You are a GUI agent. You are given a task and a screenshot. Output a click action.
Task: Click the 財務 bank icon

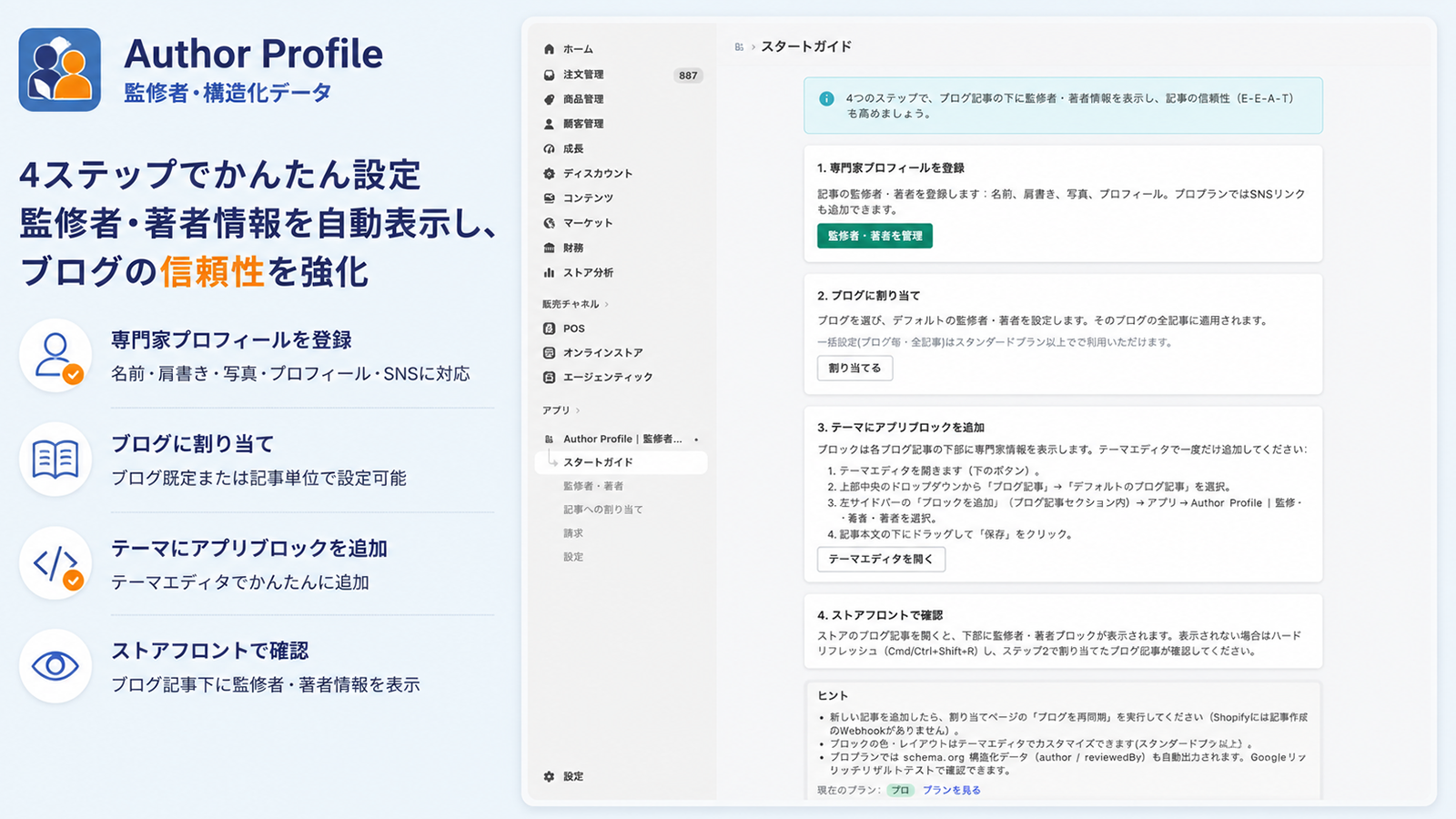pos(549,248)
